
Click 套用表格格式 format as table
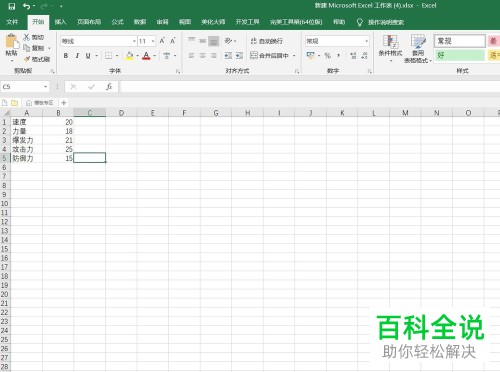tap(418, 49)
